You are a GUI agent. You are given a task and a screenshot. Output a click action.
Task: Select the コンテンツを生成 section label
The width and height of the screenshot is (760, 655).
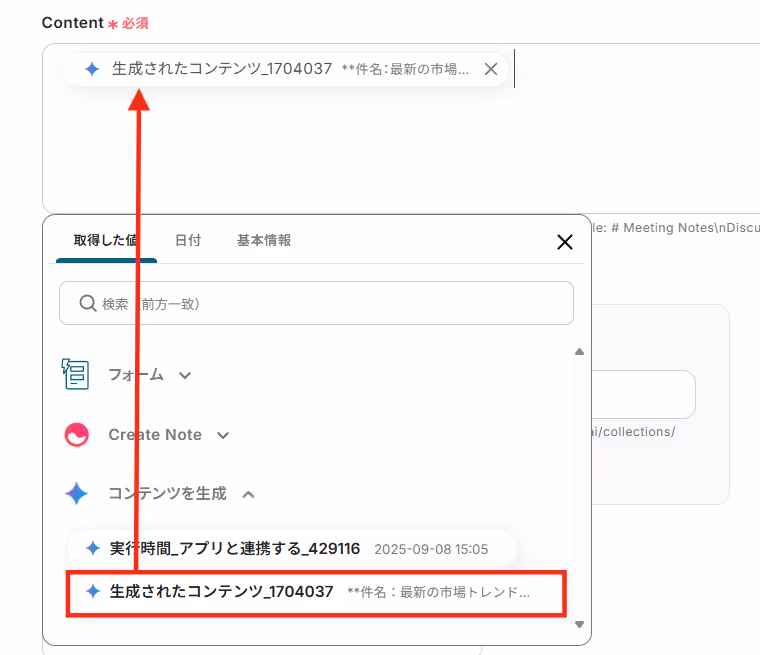click(167, 494)
